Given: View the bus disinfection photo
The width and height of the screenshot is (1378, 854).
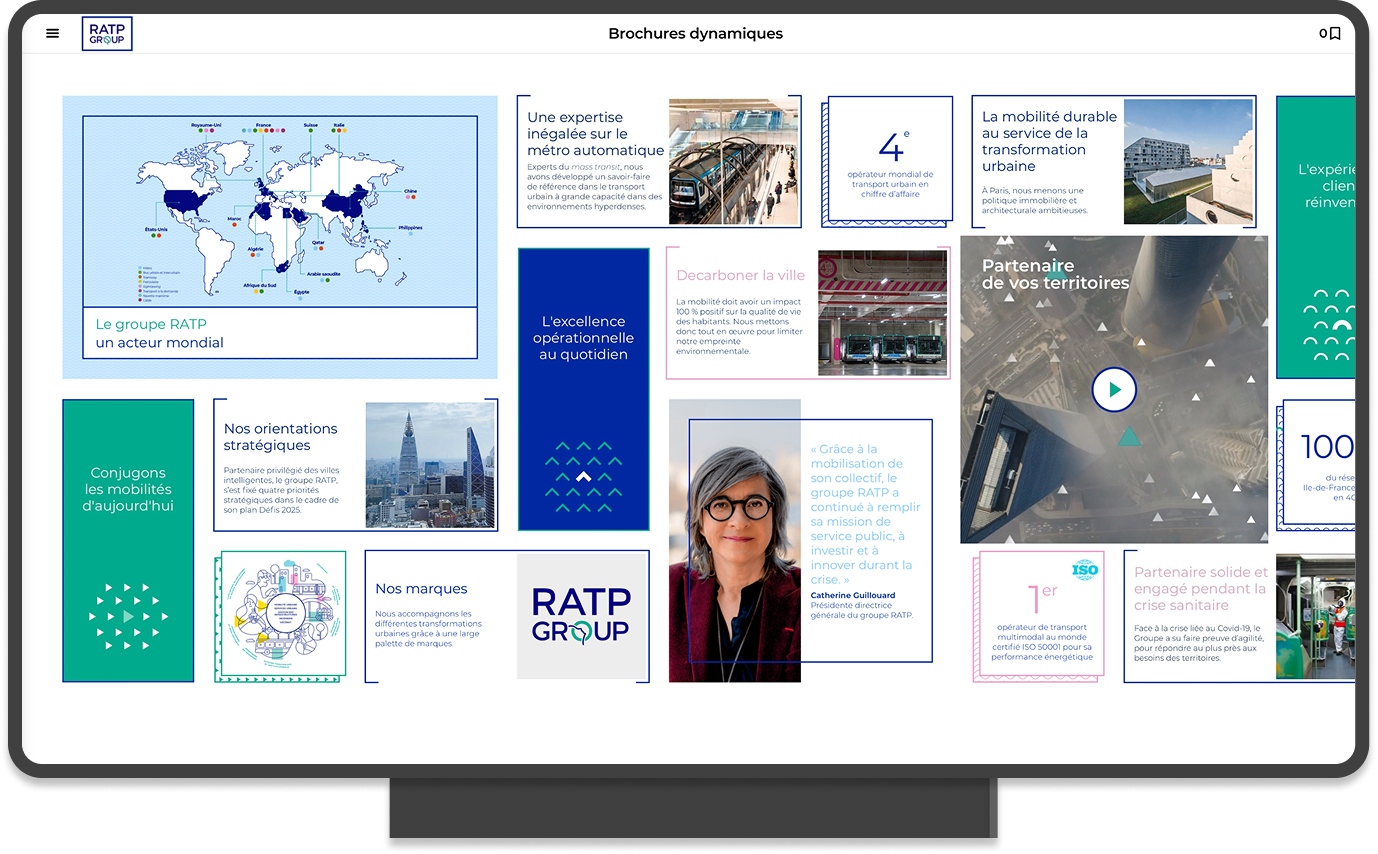Looking at the screenshot, I should [1316, 617].
